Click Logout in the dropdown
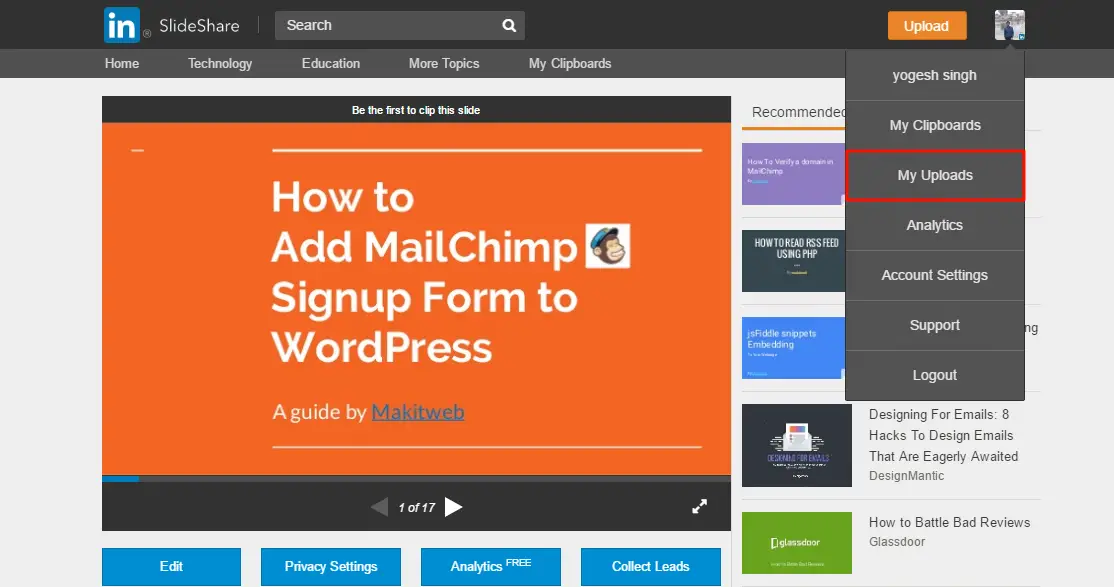The image size is (1114, 587). coord(934,375)
